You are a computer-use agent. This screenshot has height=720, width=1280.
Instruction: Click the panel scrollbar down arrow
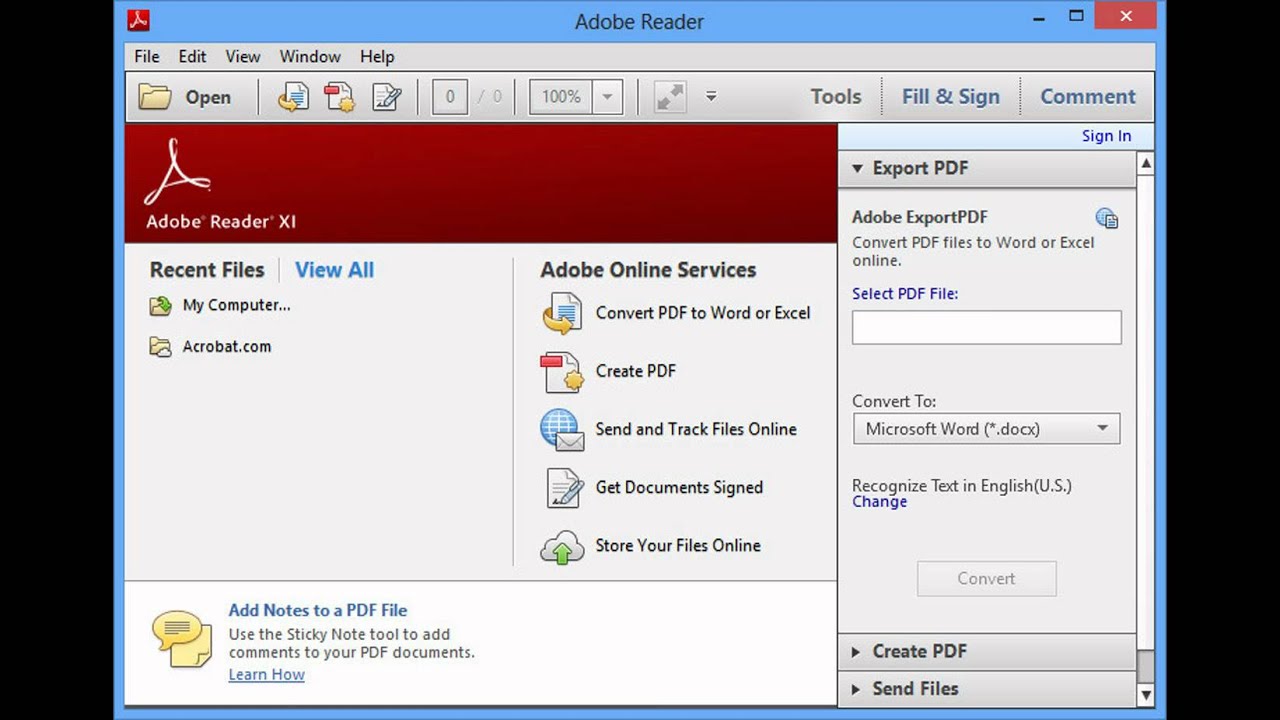pos(1146,695)
